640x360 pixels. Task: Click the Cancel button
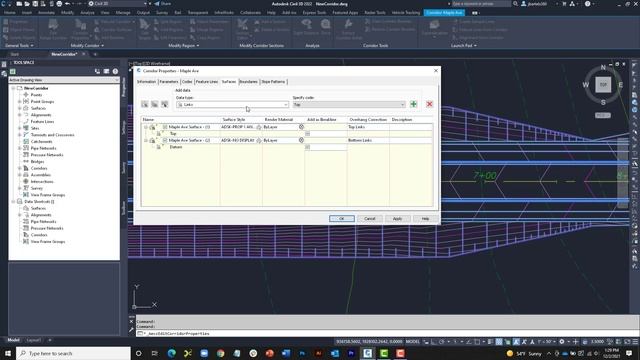tap(369, 219)
